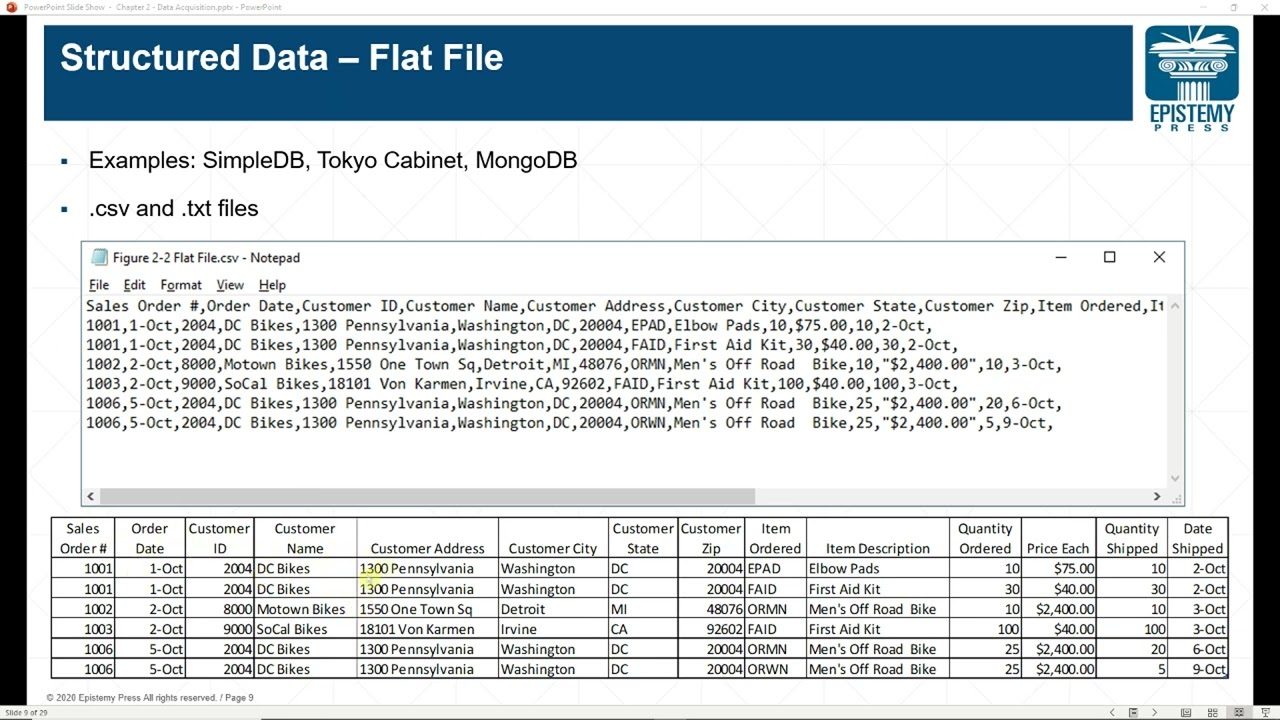Image resolution: width=1280 pixels, height=720 pixels.
Task: Maximize the Notepad window
Action: 1109,257
